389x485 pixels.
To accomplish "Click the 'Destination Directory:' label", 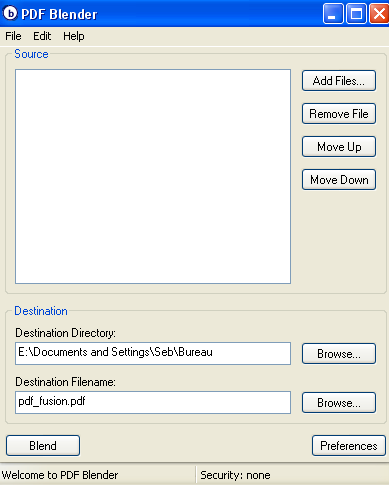I will click(x=65, y=333).
